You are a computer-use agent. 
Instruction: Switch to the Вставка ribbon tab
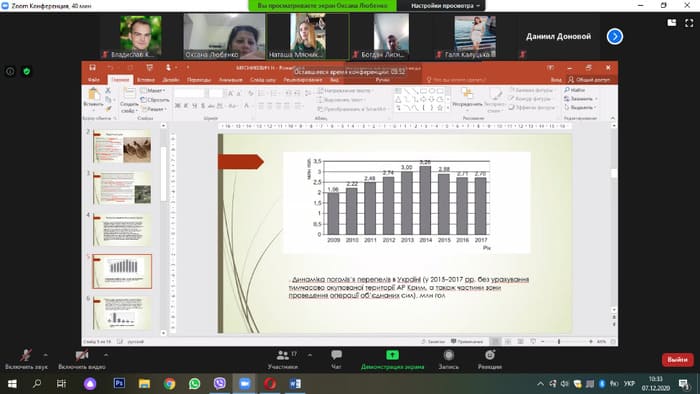click(146, 80)
